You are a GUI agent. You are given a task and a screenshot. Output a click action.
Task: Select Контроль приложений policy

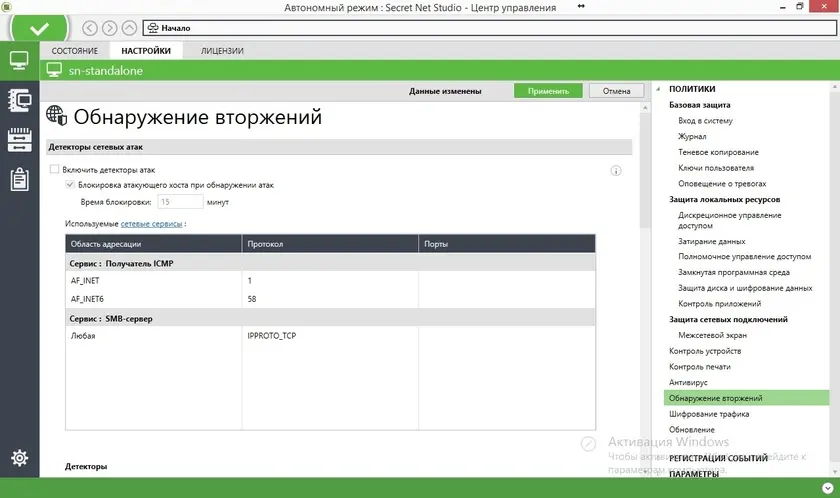click(x=719, y=304)
